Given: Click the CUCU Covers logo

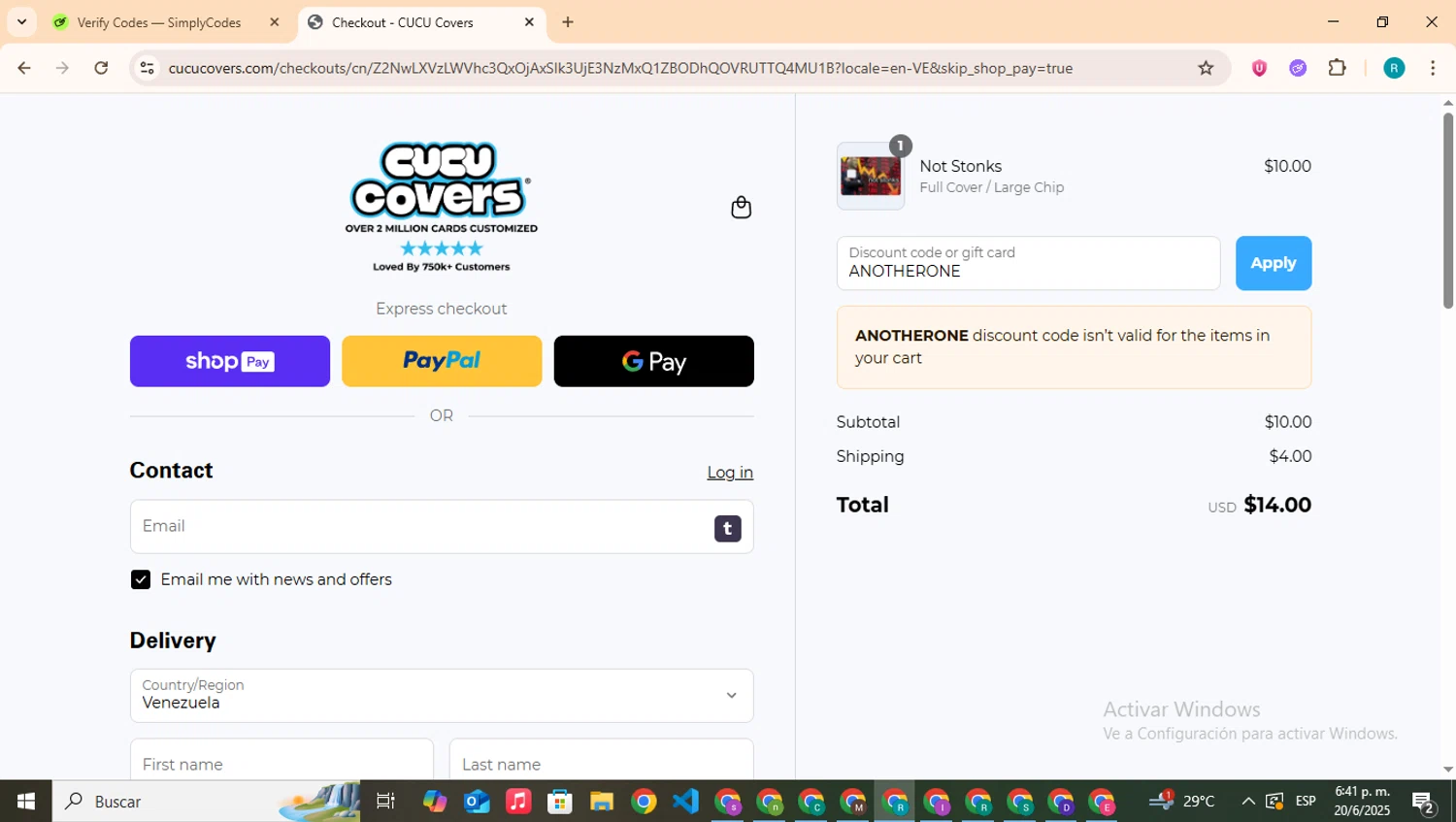Looking at the screenshot, I should click(x=442, y=207).
